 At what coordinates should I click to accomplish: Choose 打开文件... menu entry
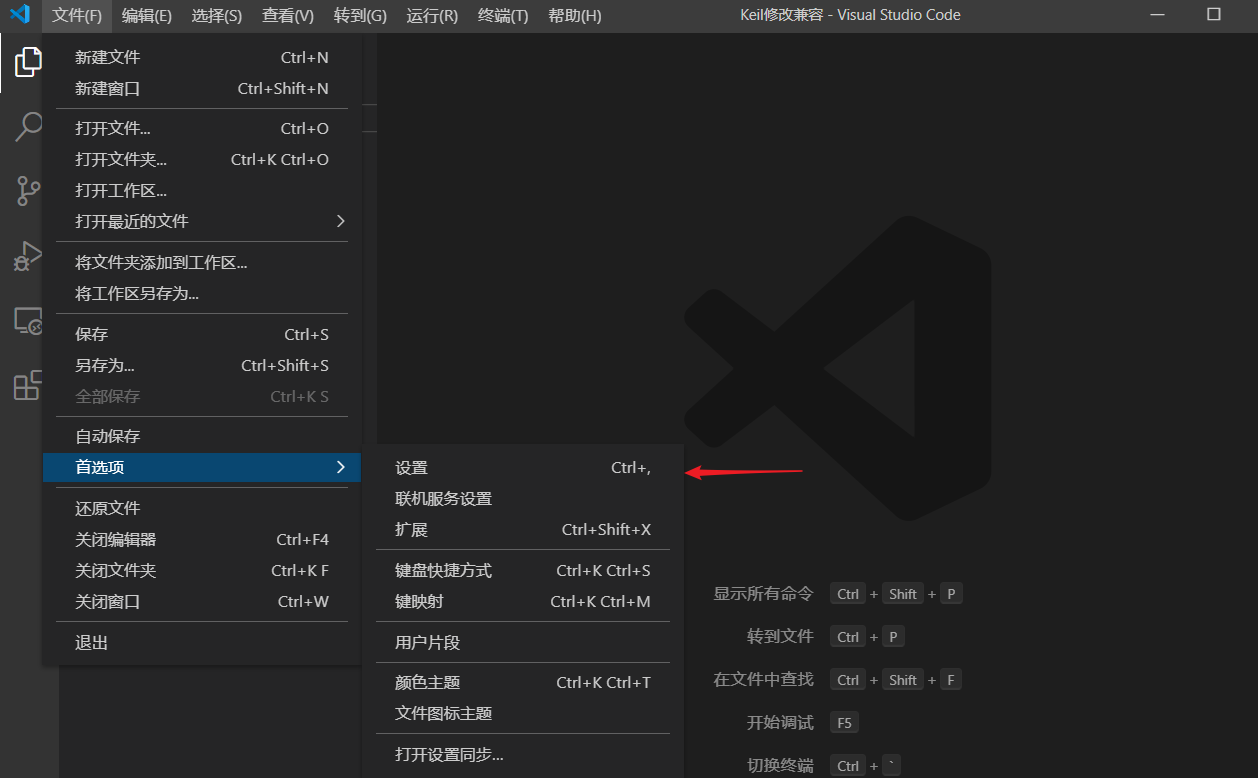(x=202, y=129)
